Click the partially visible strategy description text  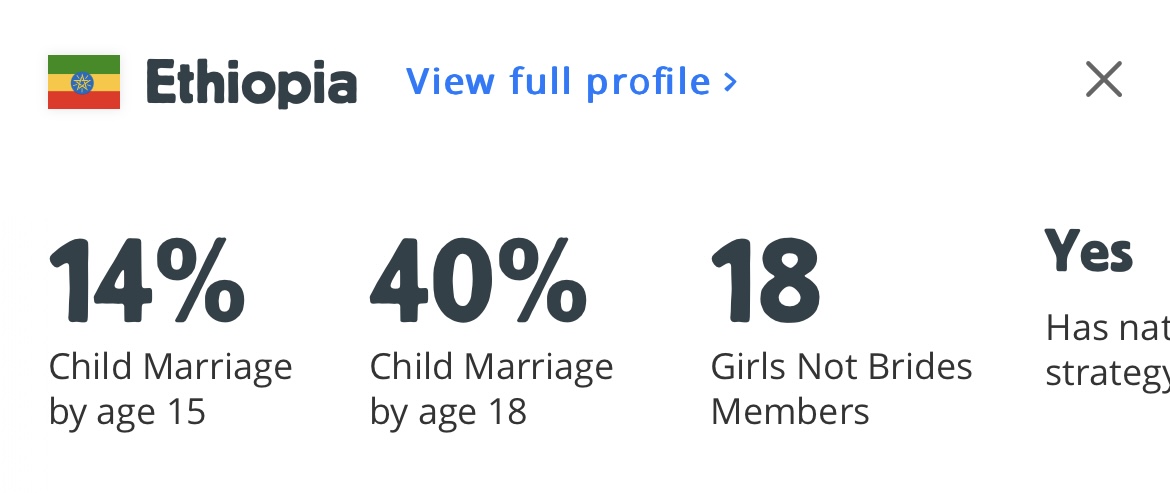[1107, 350]
